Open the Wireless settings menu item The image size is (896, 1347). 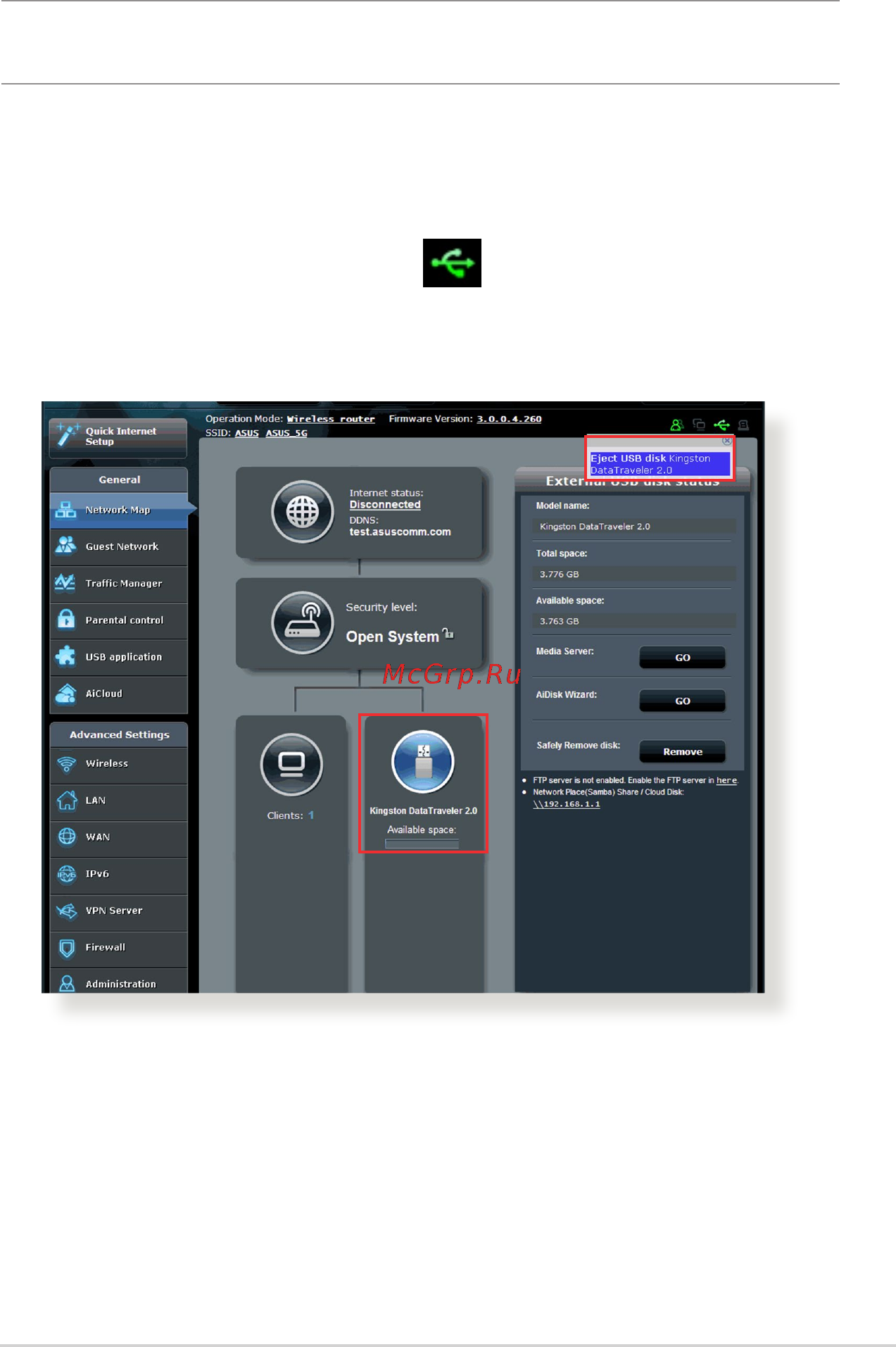point(119,764)
